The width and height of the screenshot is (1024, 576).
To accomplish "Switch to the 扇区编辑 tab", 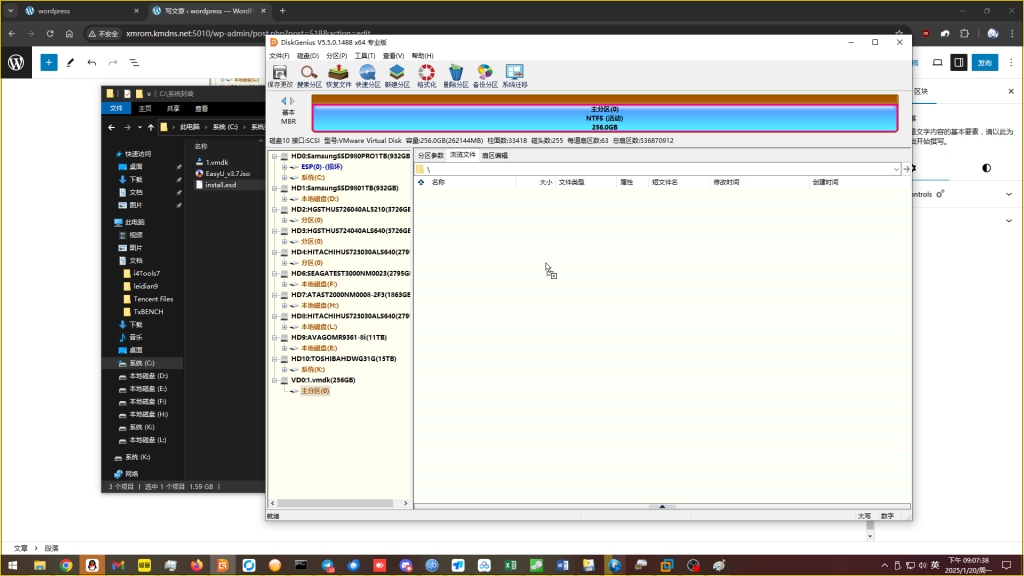I will [495, 156].
